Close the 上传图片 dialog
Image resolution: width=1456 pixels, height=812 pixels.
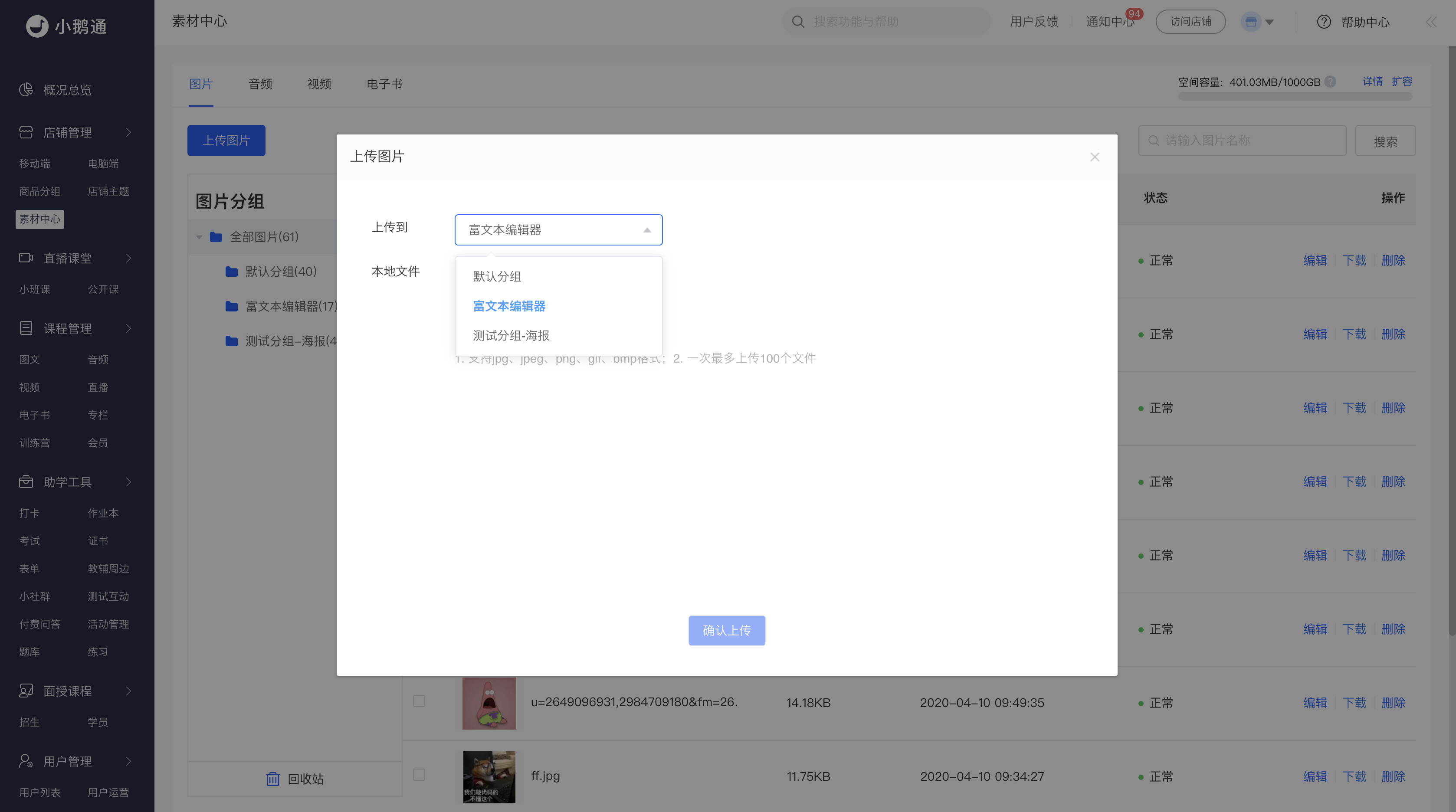(1095, 157)
